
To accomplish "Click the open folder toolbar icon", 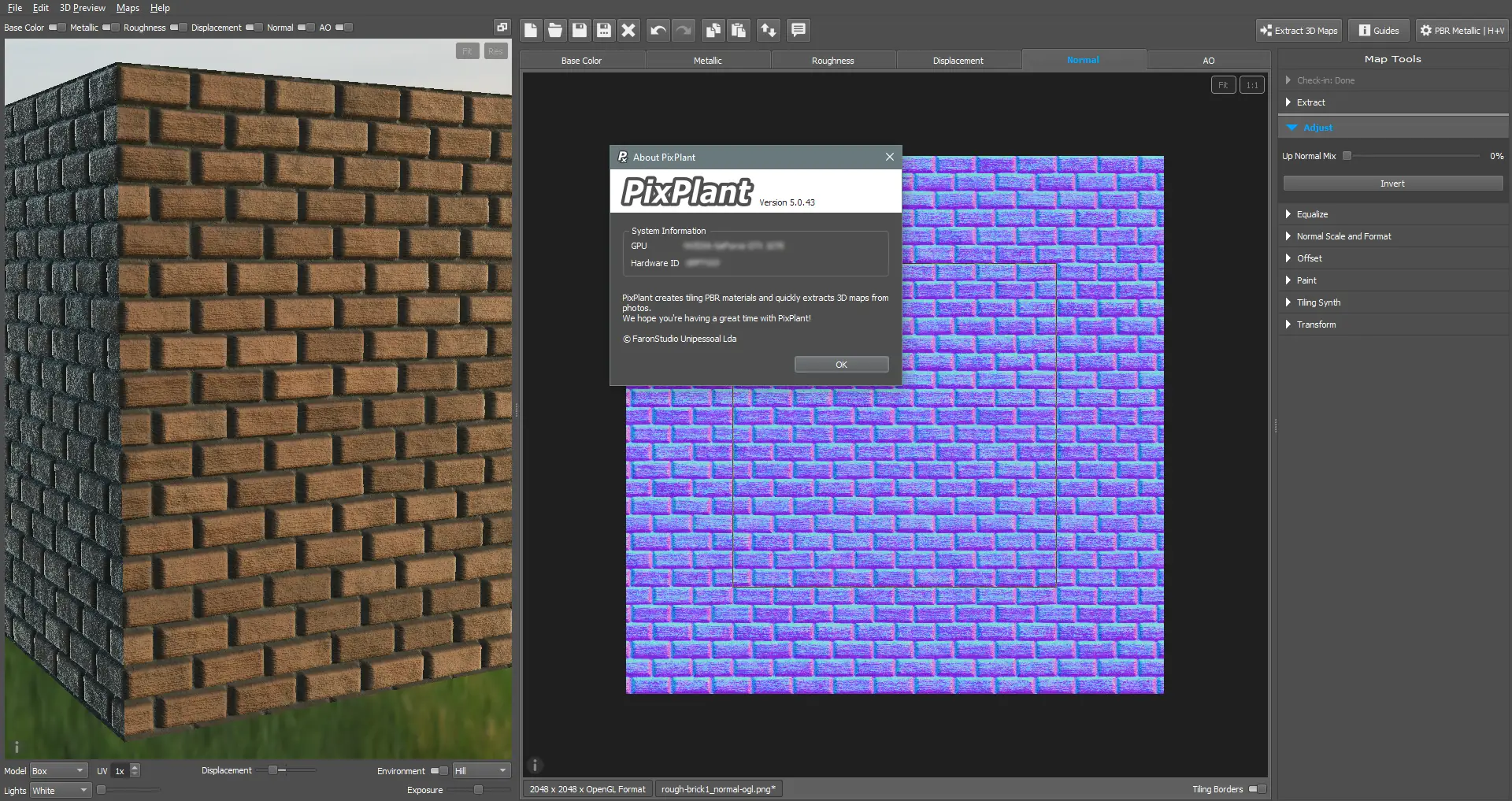I will pos(555,30).
